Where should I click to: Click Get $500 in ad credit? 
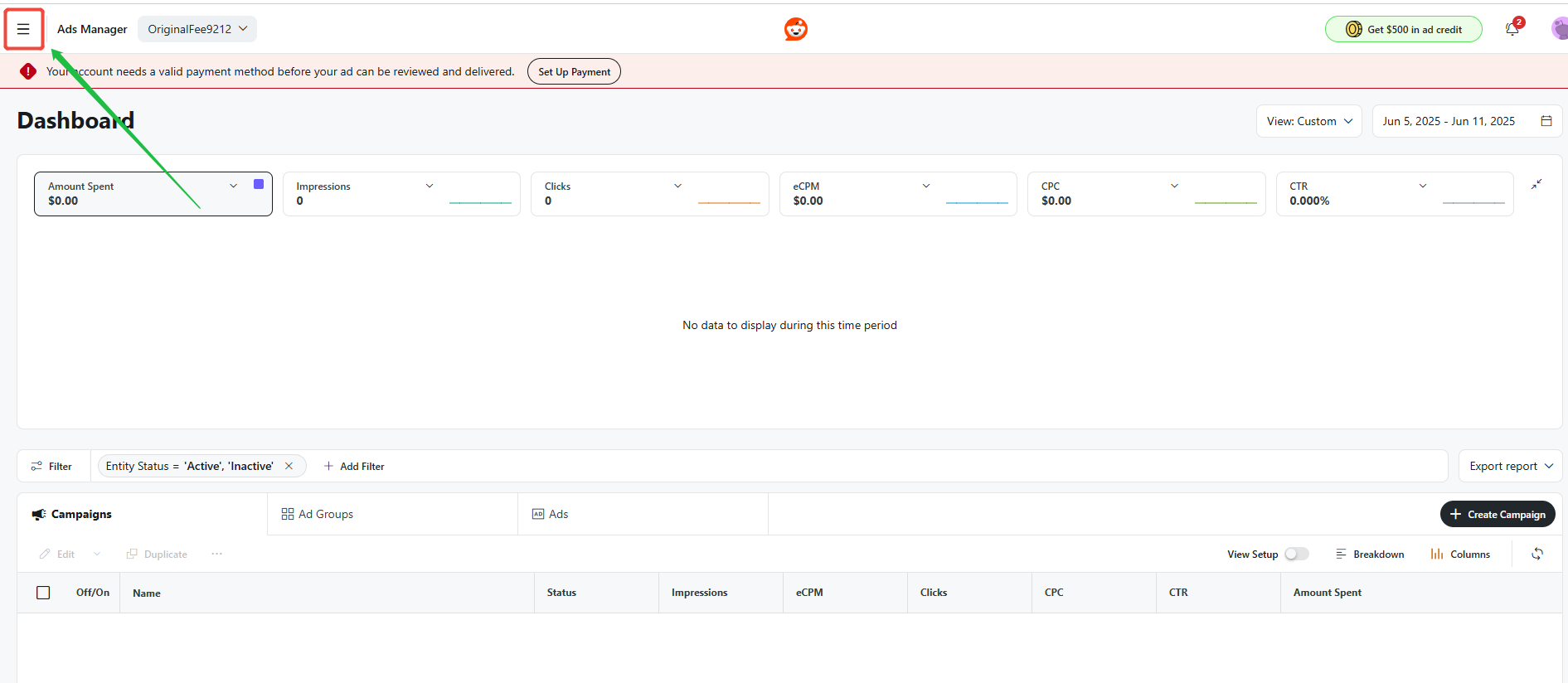(x=1404, y=29)
